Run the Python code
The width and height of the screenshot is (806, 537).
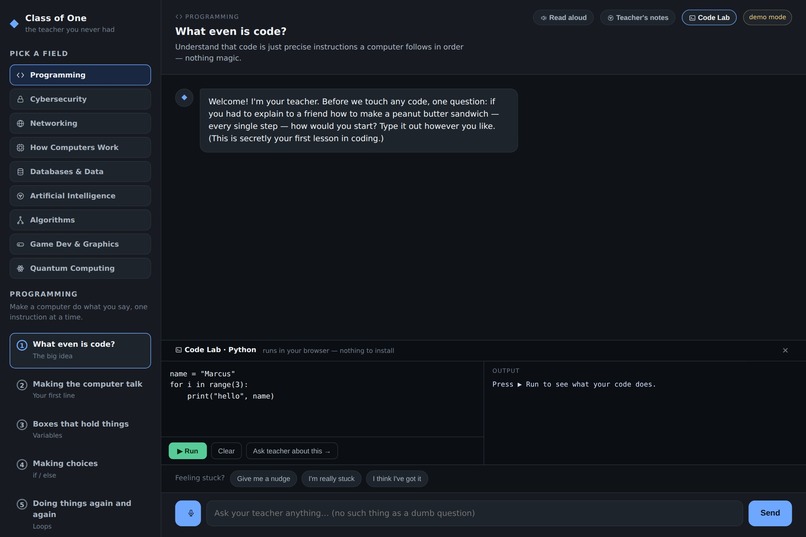[x=188, y=451]
